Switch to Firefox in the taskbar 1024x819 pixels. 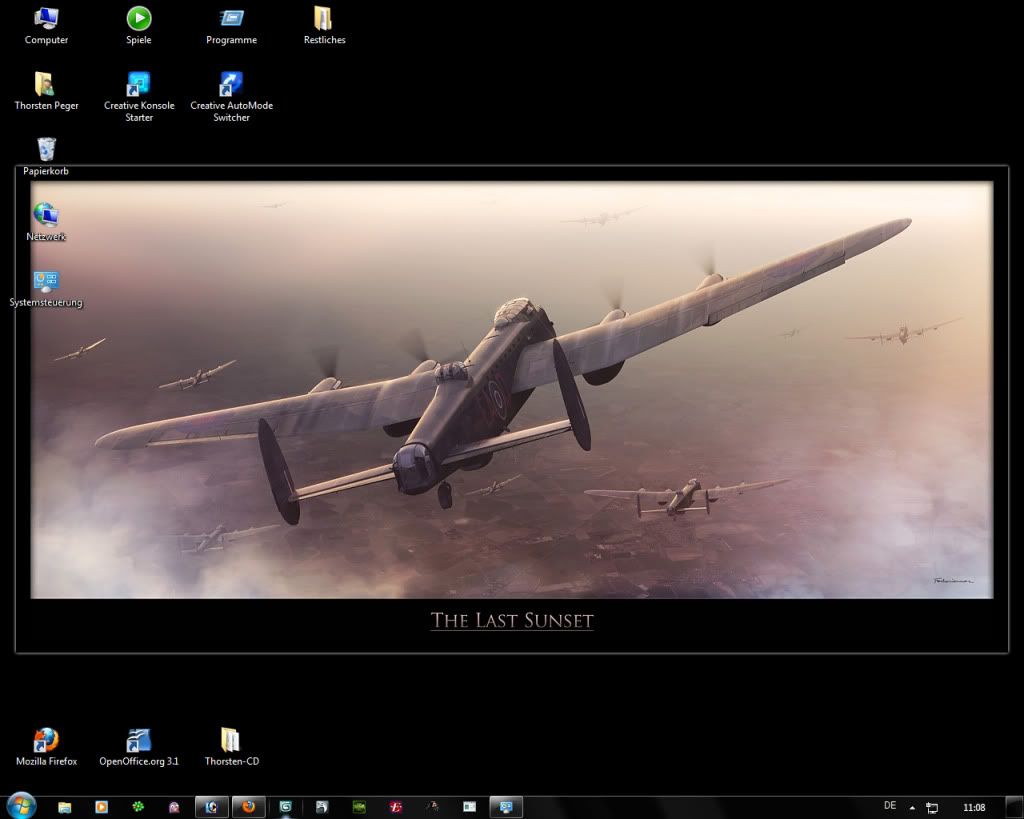[248, 807]
